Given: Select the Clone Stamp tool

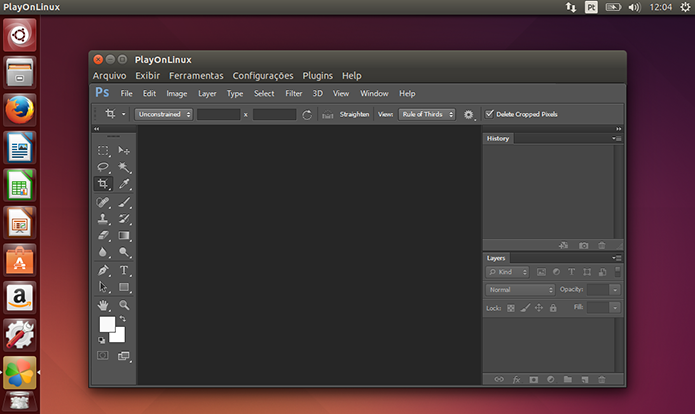Looking at the screenshot, I should click(103, 219).
